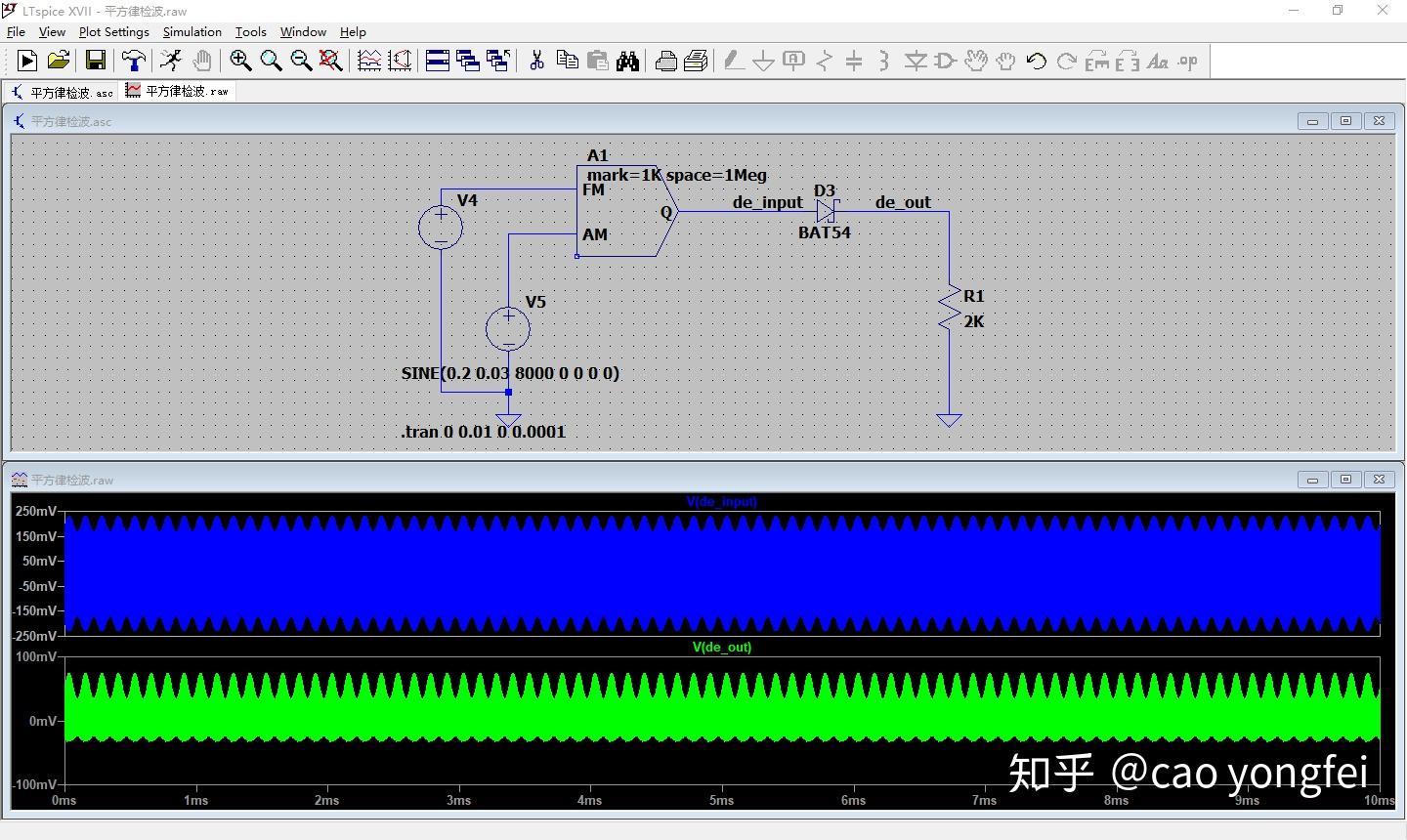The width and height of the screenshot is (1407, 840).
Task: Click the running man Run icon
Action: click(x=171, y=61)
